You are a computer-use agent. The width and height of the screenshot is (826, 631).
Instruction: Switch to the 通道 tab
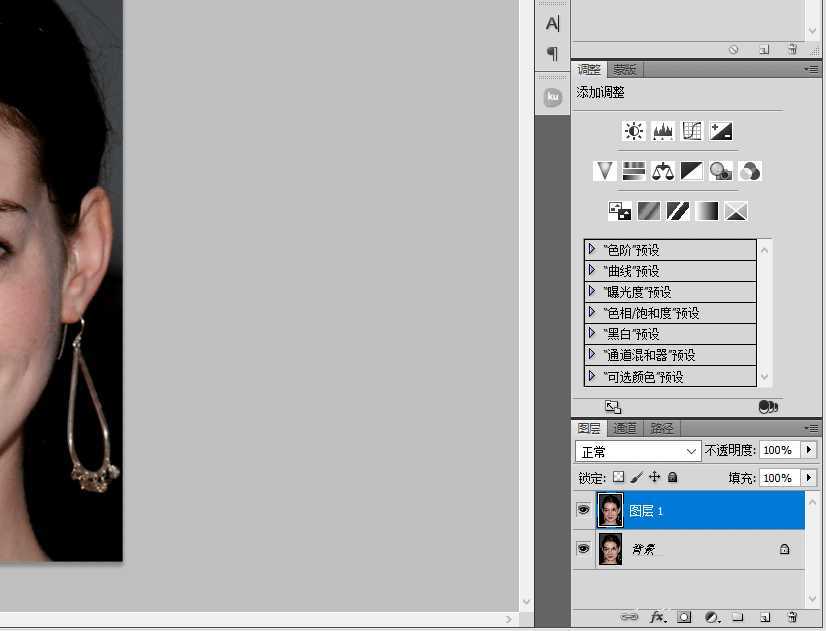[624, 428]
